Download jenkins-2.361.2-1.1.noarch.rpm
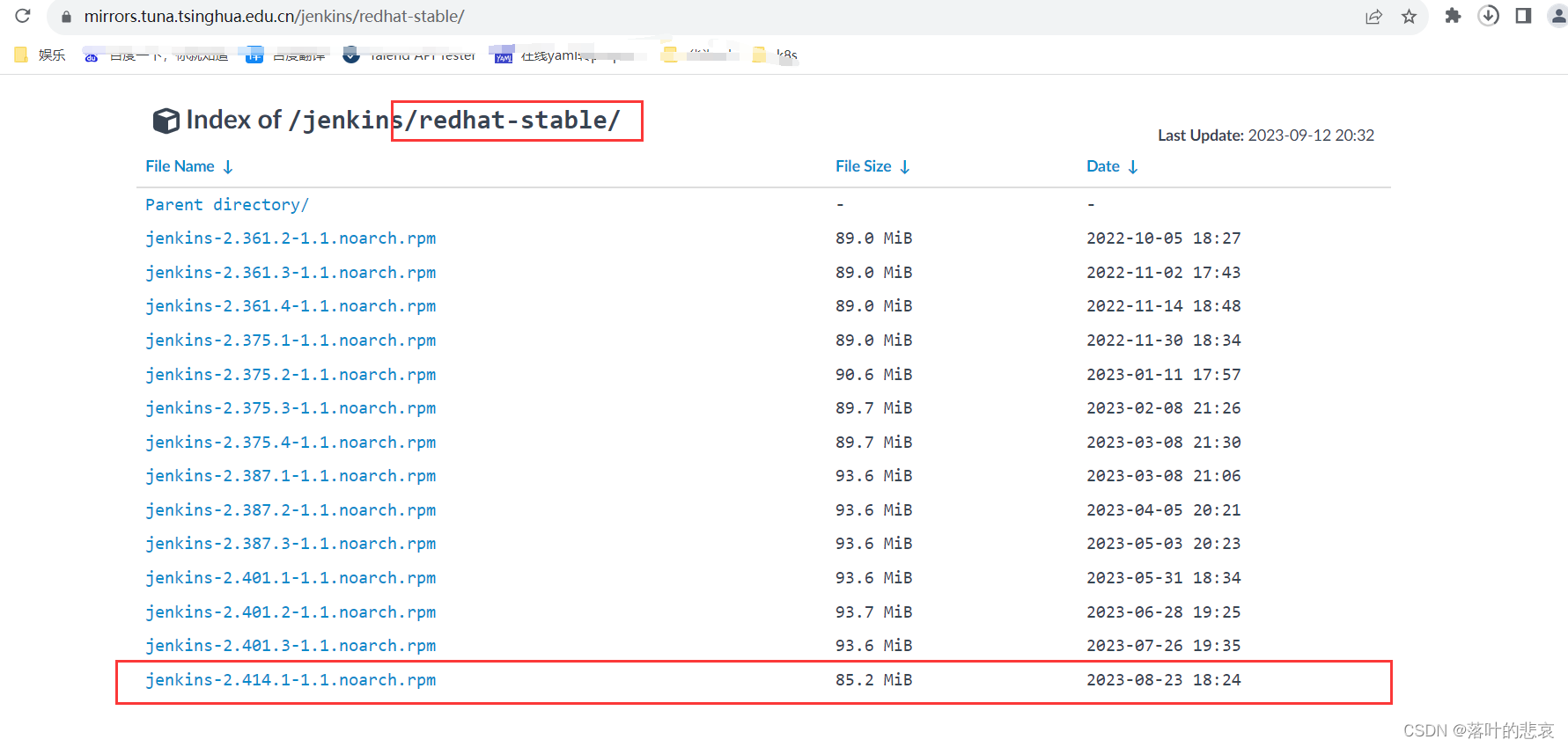 pos(291,238)
